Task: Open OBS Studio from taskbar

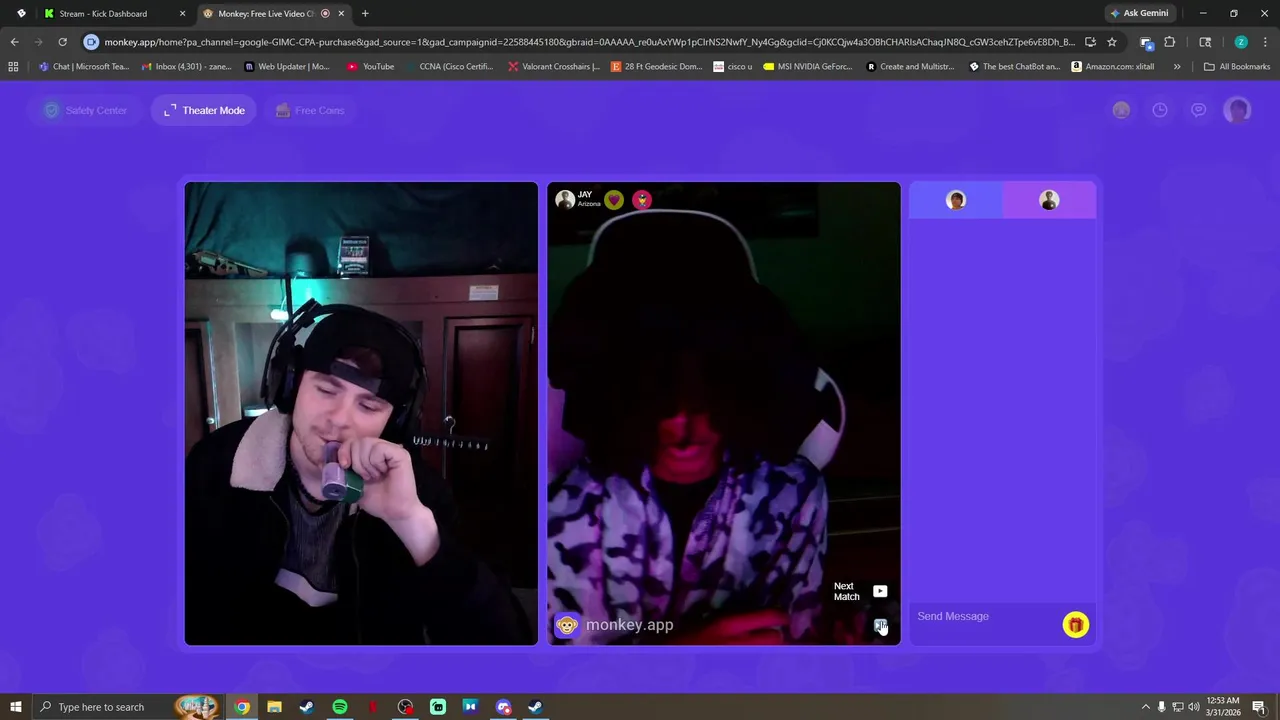Action: [405, 707]
